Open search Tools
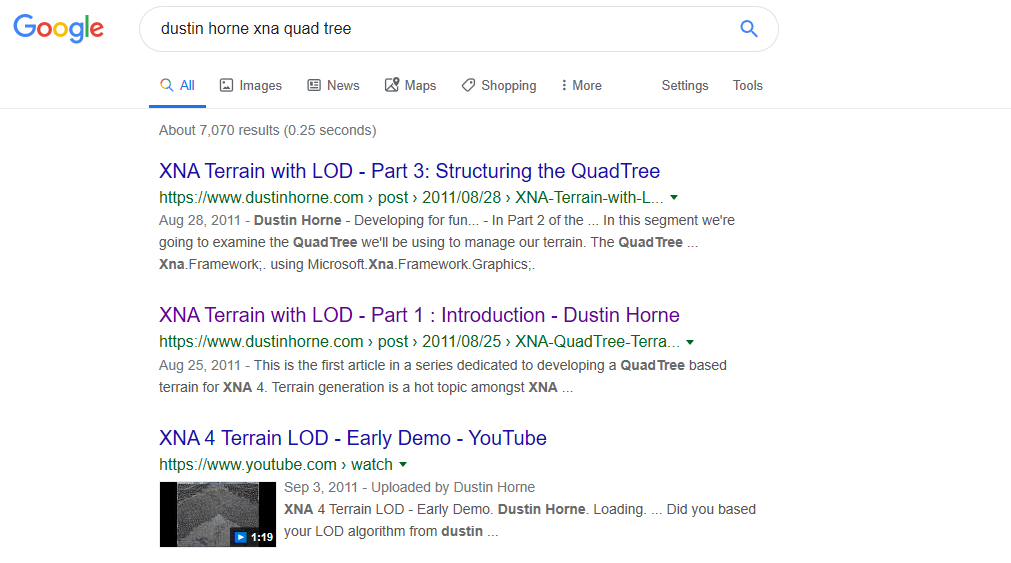Image resolution: width=1011 pixels, height=563 pixels. coord(747,86)
